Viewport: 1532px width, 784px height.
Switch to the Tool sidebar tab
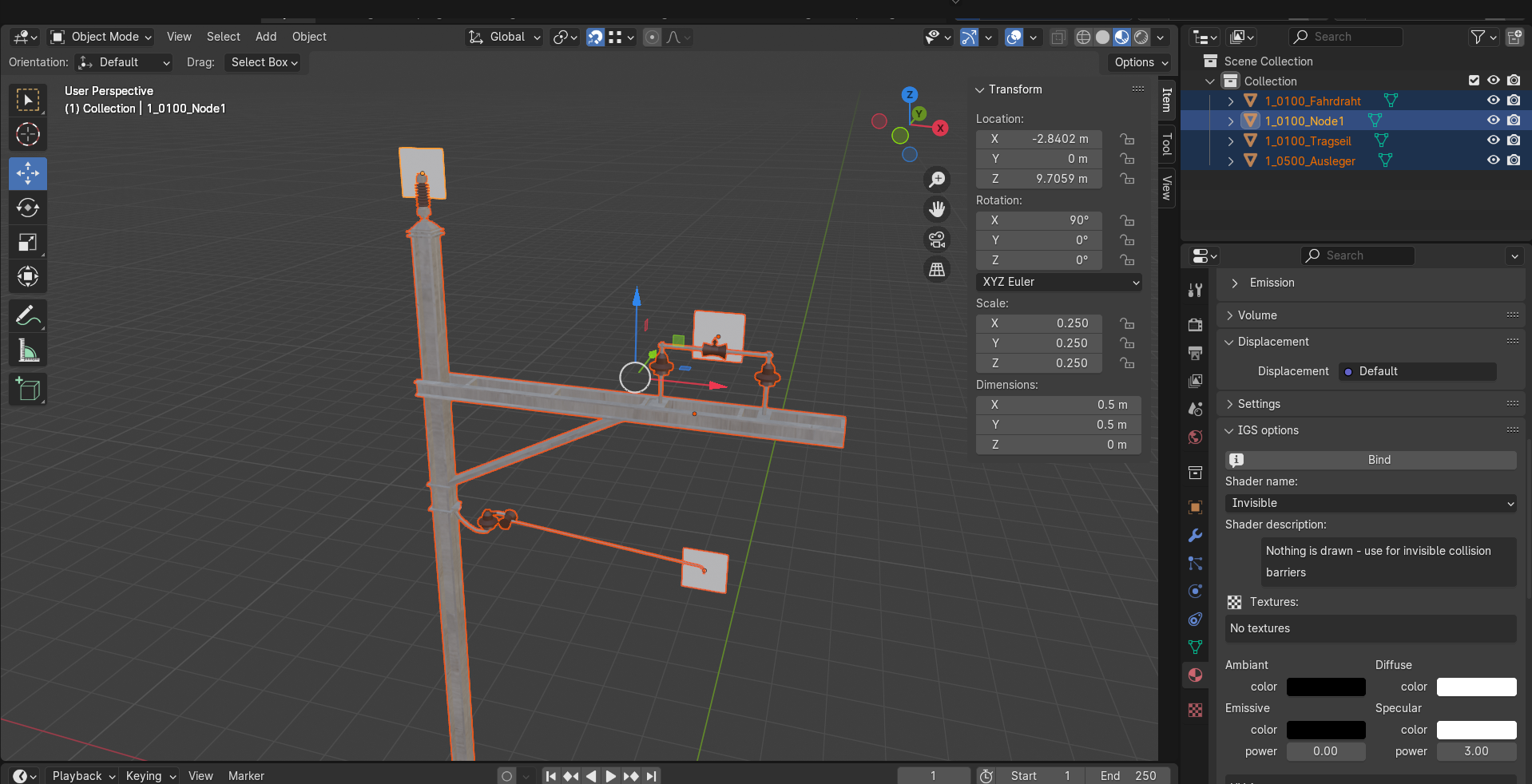coord(1167,144)
